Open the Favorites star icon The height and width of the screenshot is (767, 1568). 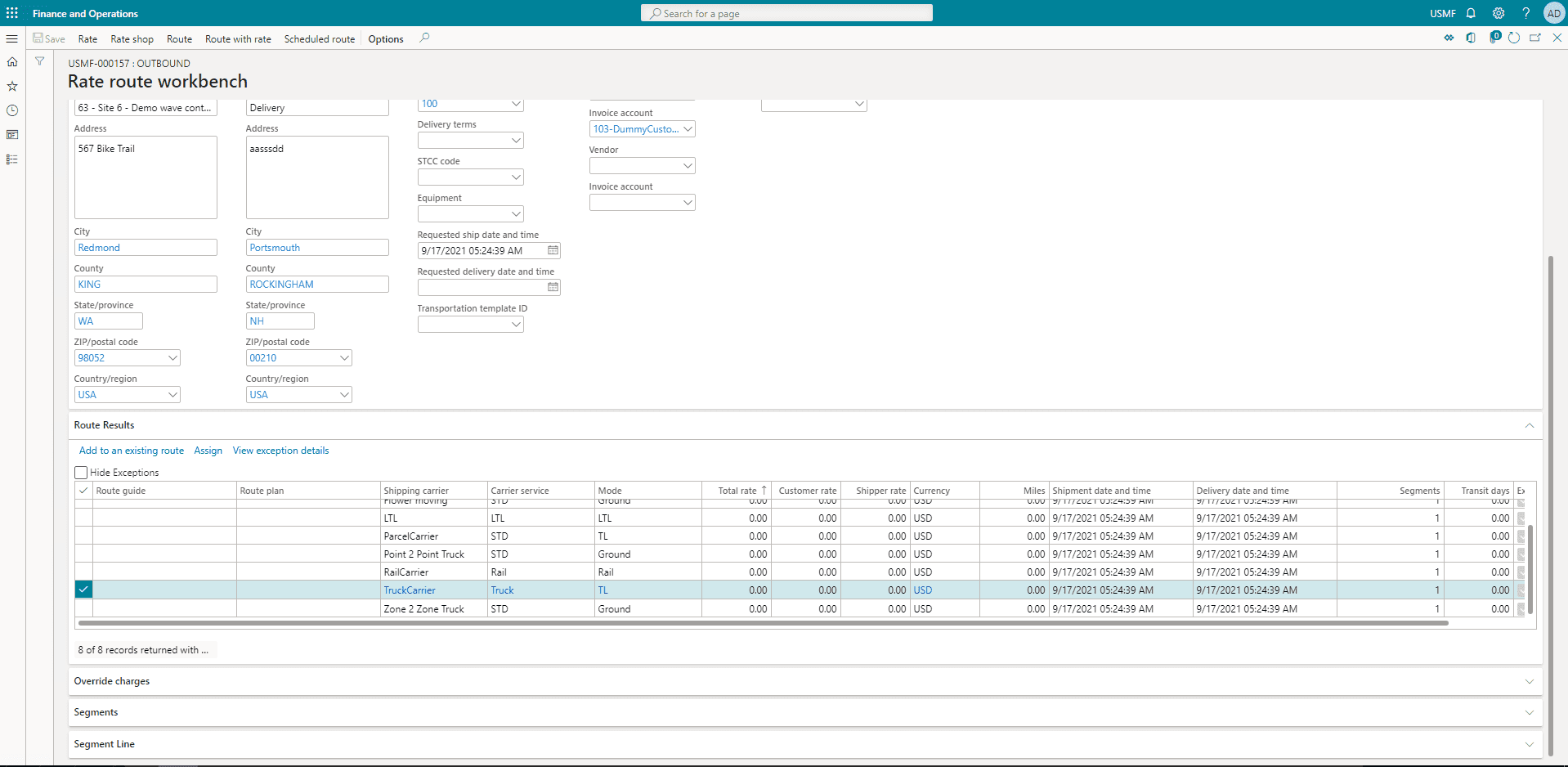coord(12,87)
